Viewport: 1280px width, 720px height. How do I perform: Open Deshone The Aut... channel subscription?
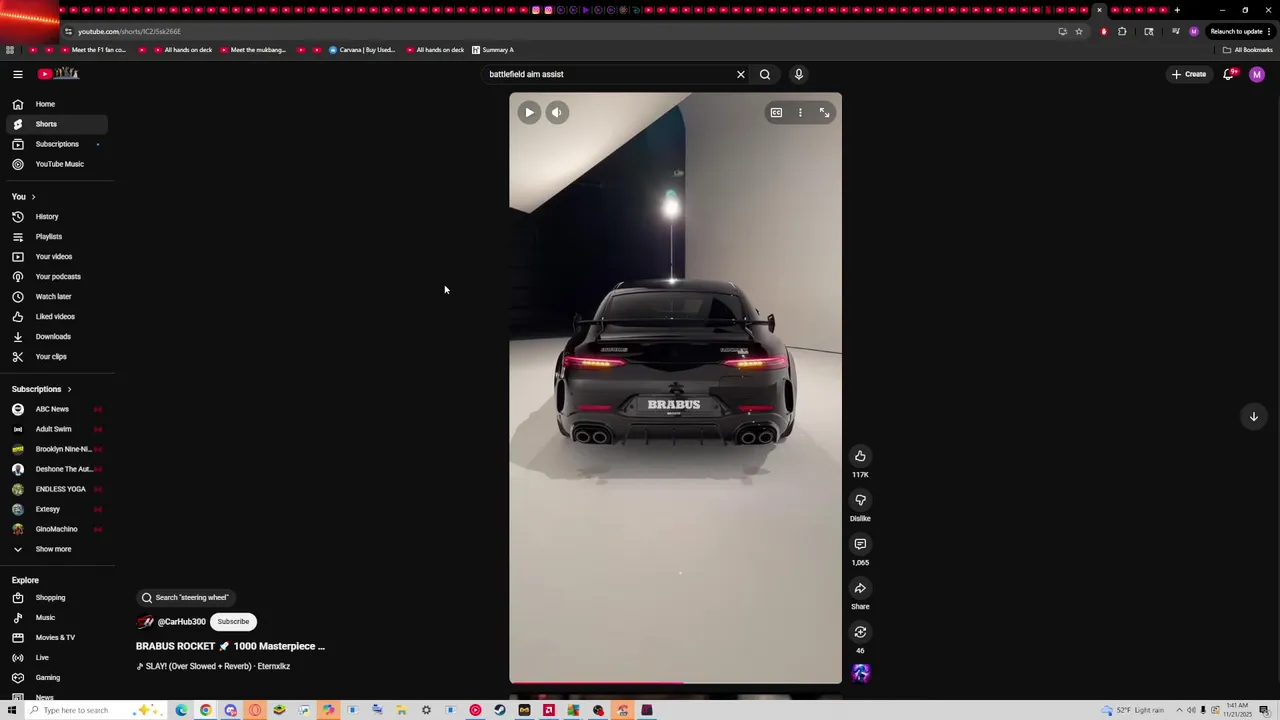(55, 469)
